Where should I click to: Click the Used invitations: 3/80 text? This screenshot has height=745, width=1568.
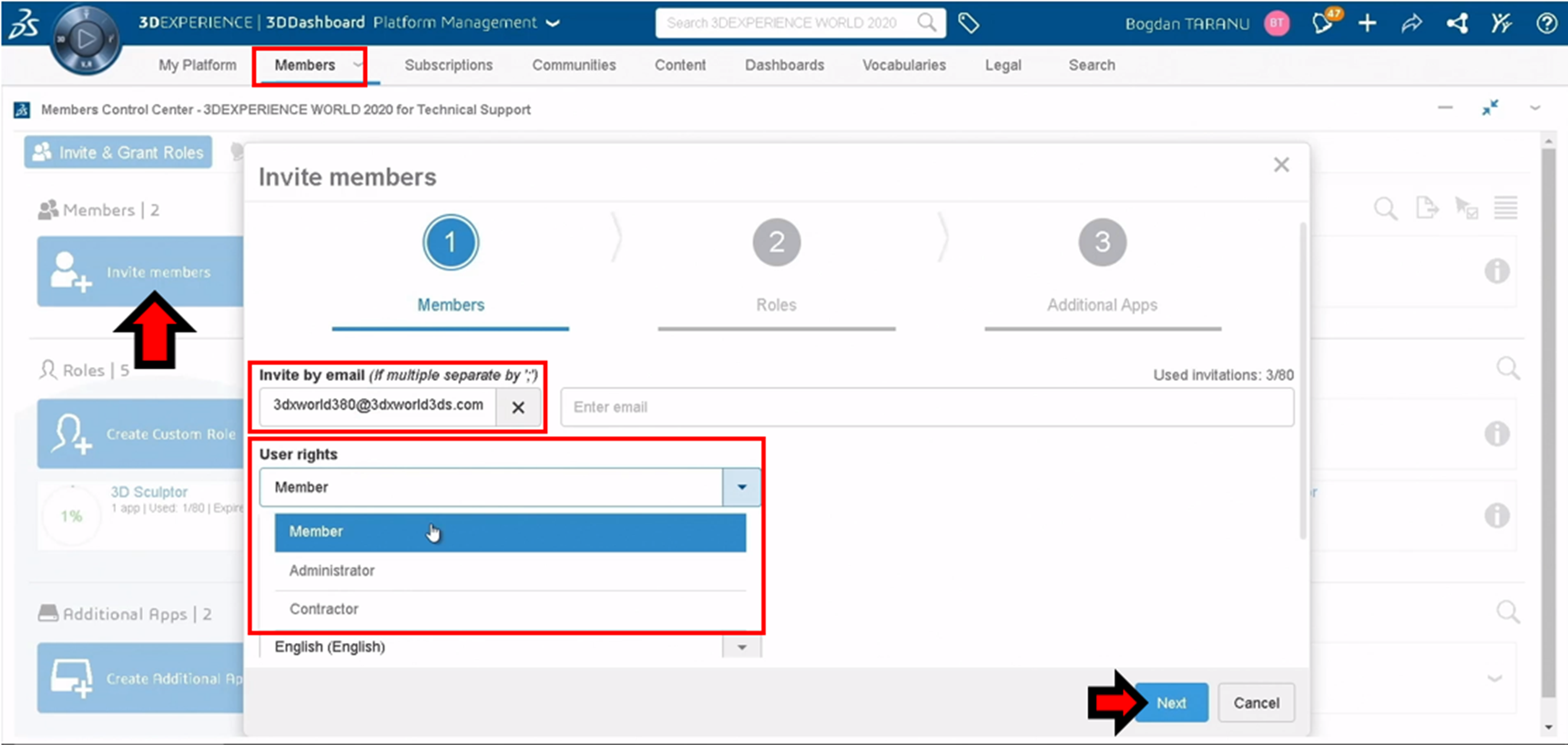[x=1223, y=375]
